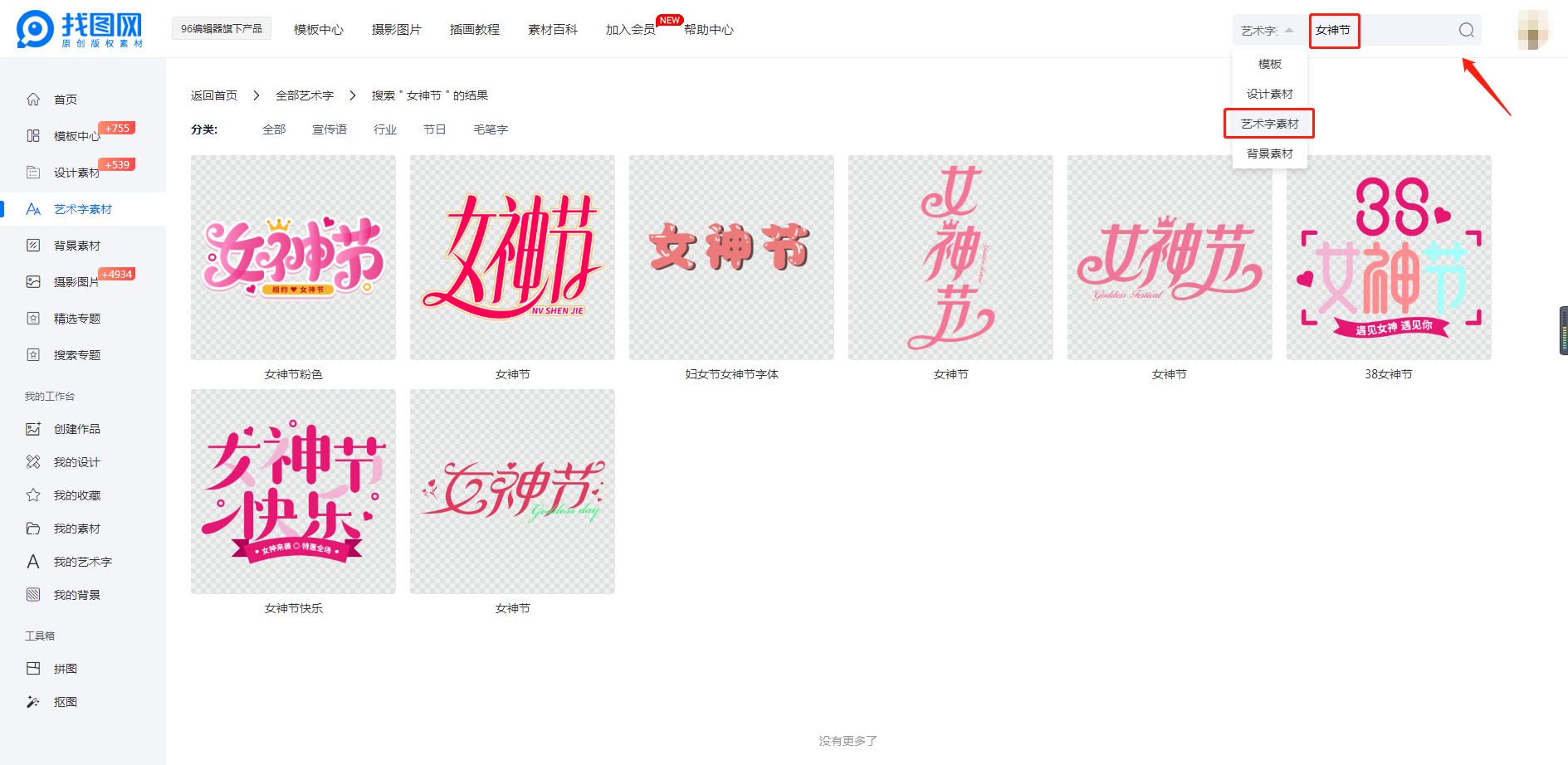Click the search field containing 女神节

click(x=1380, y=31)
